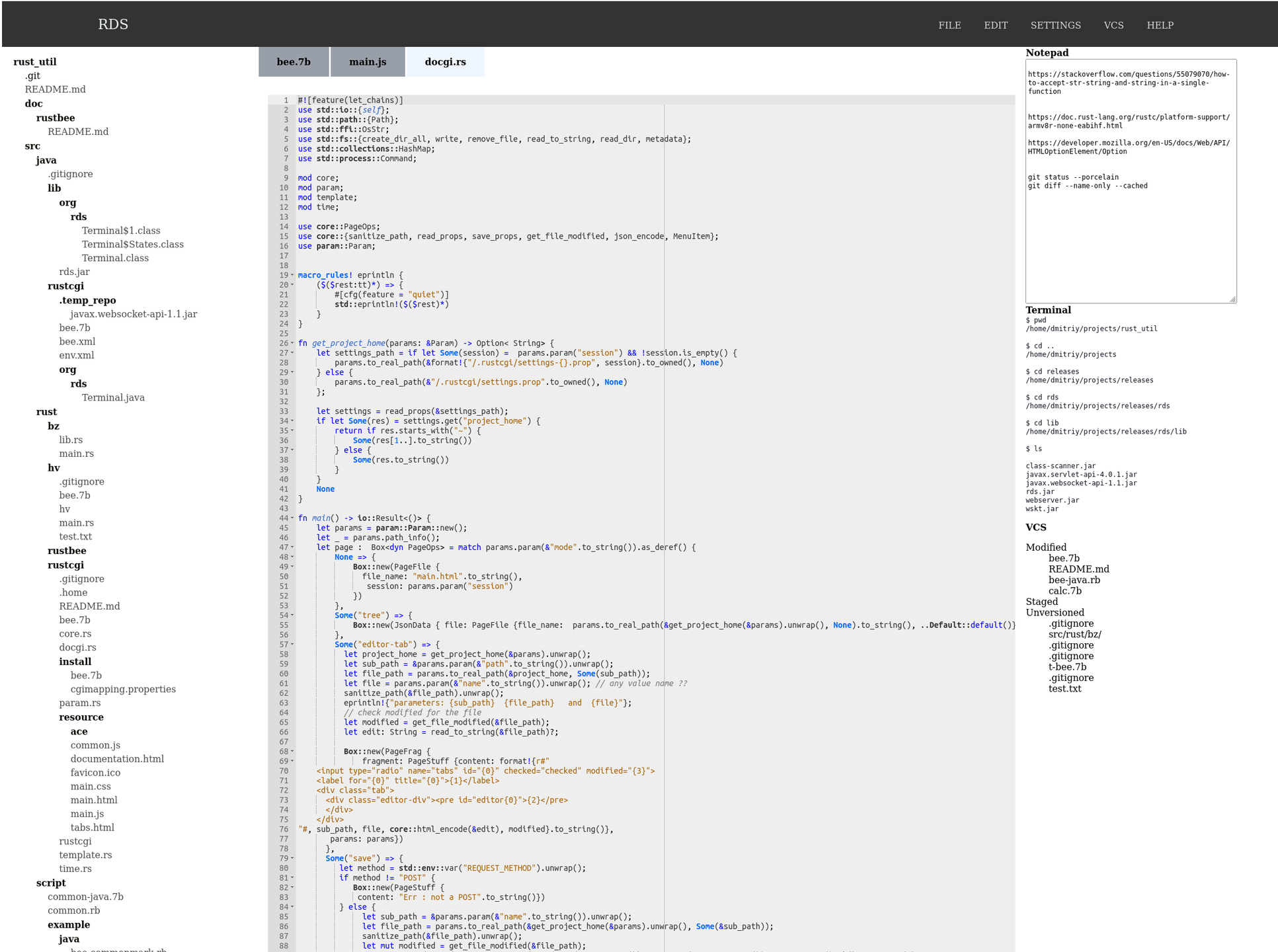Toggle fold arrow at line 57
1278x952 pixels.
[292, 645]
